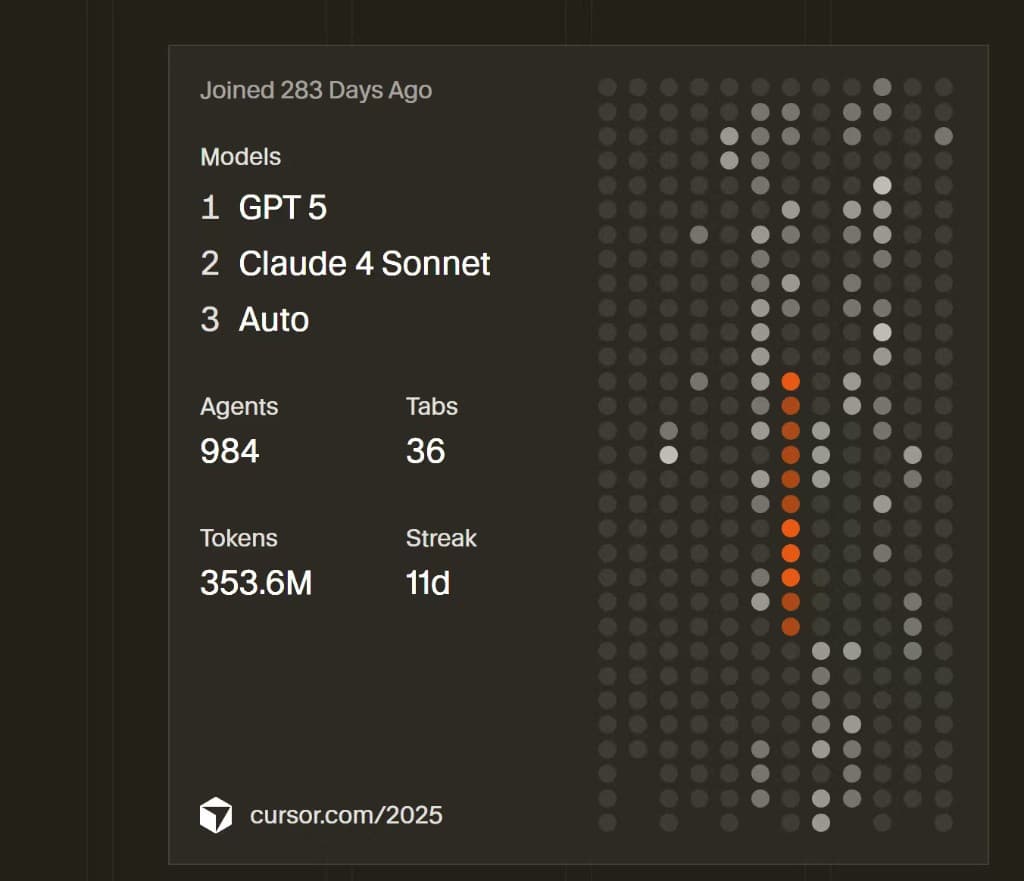
Task: Click the "Tokens" label
Action: point(238,538)
